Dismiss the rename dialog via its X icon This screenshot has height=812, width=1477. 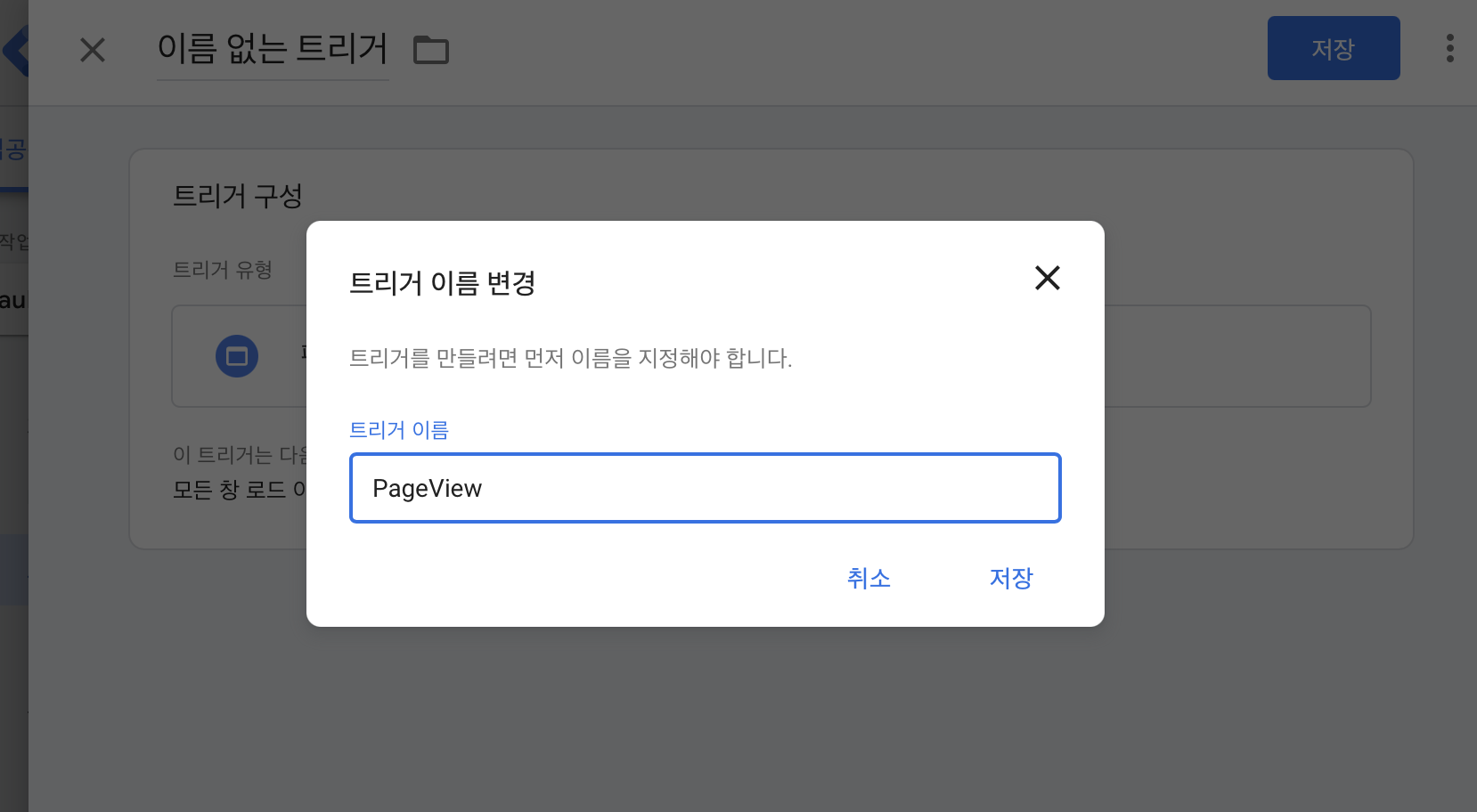click(1048, 279)
